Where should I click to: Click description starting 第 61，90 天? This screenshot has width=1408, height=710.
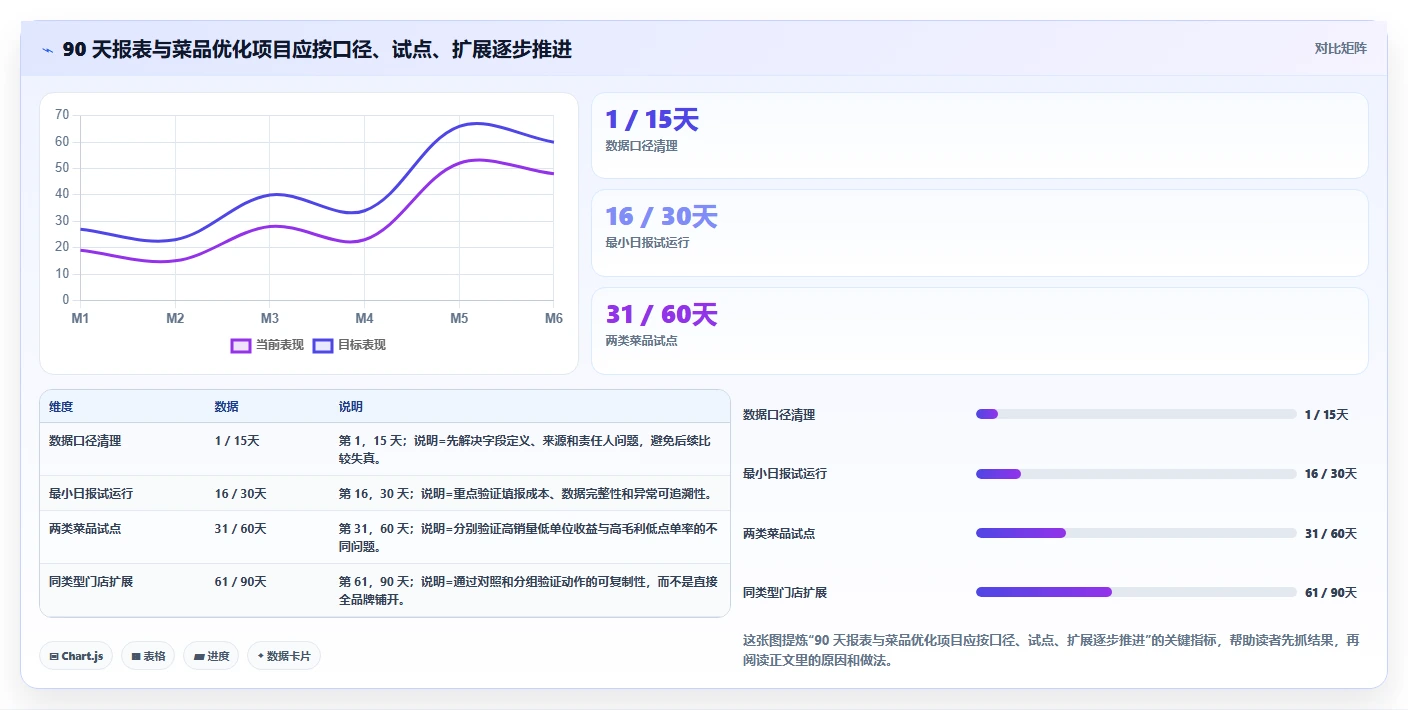pyautogui.click(x=528, y=591)
